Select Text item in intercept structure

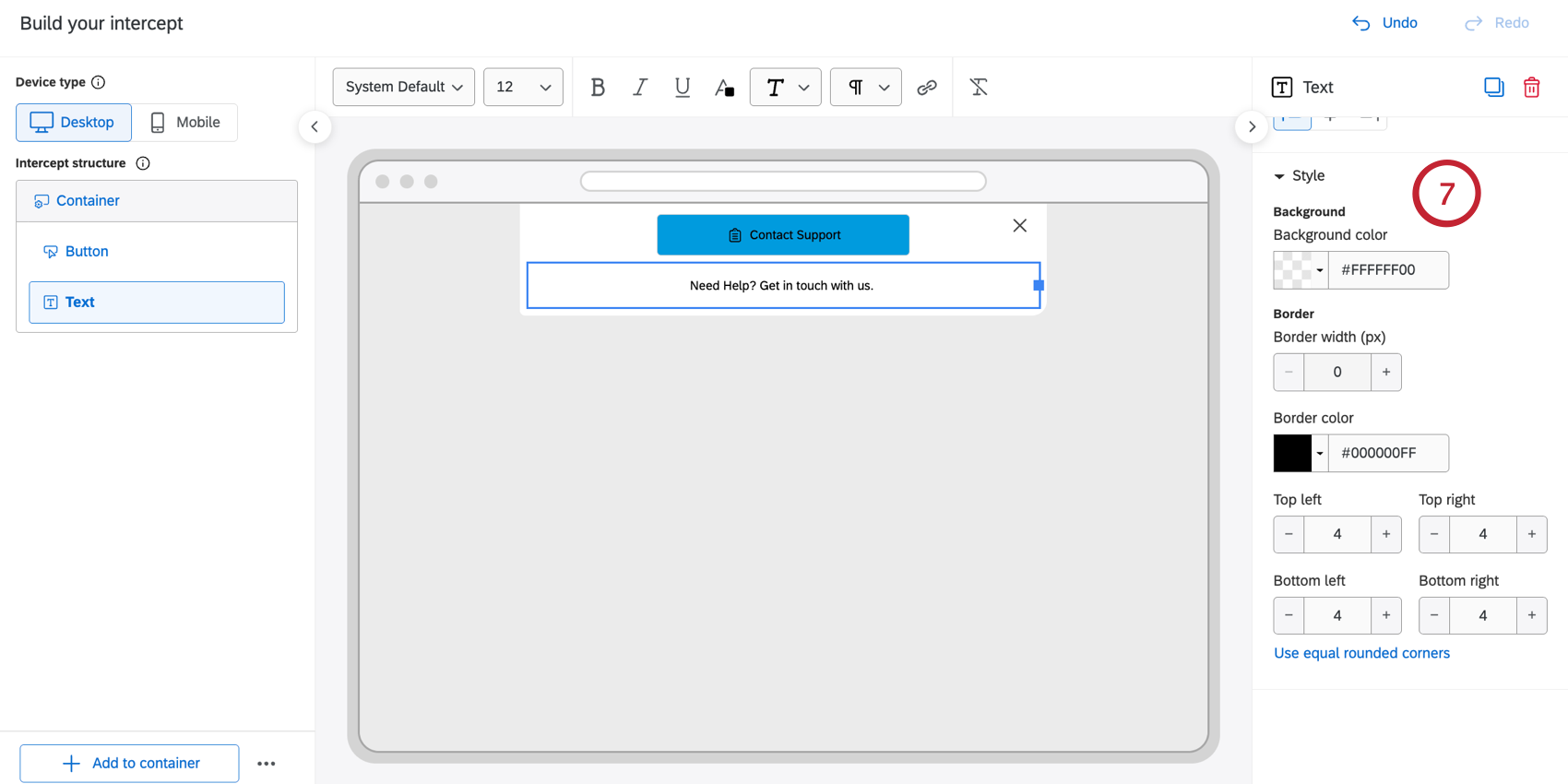click(x=157, y=303)
